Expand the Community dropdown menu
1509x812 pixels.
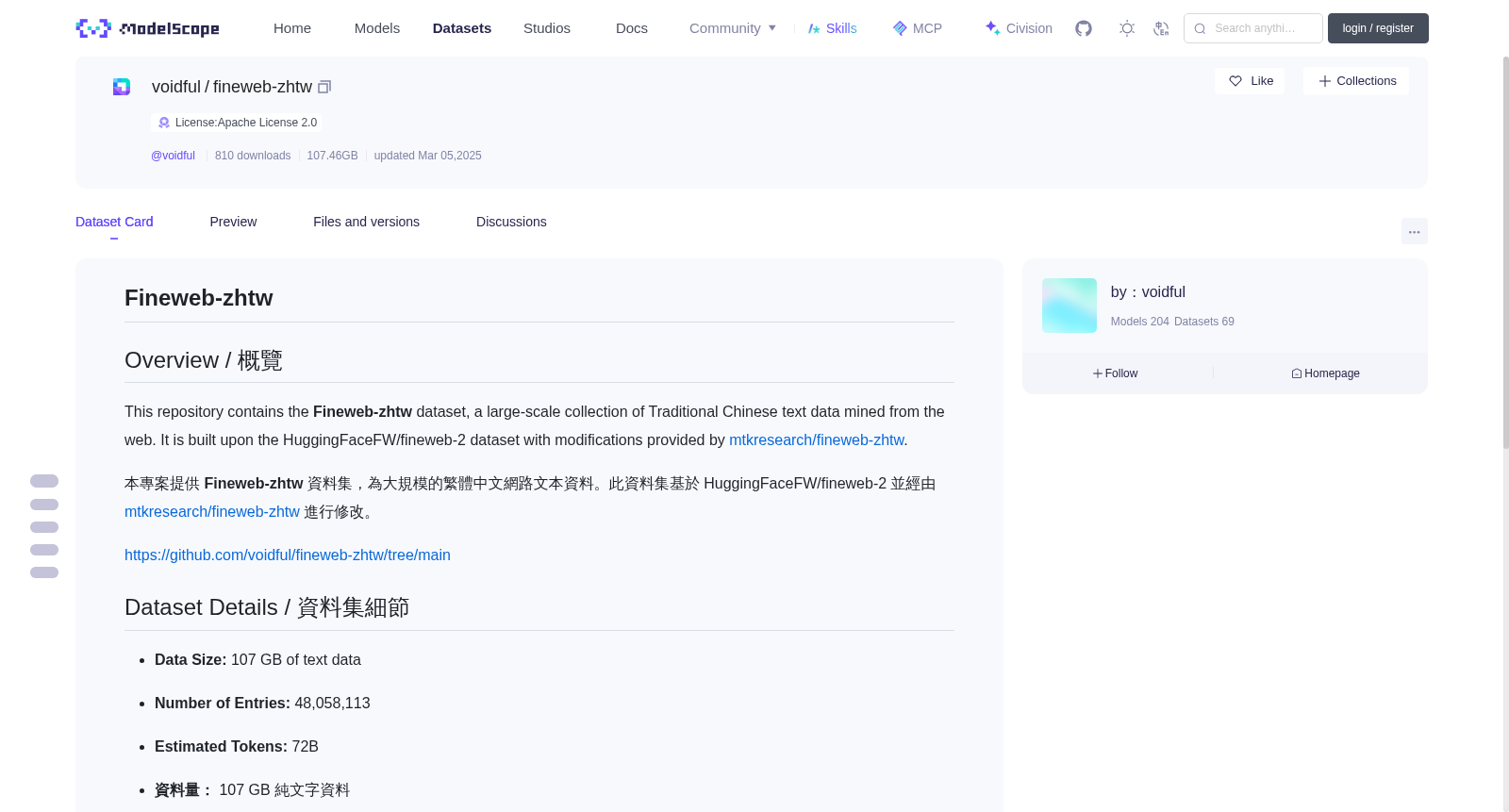tap(733, 28)
